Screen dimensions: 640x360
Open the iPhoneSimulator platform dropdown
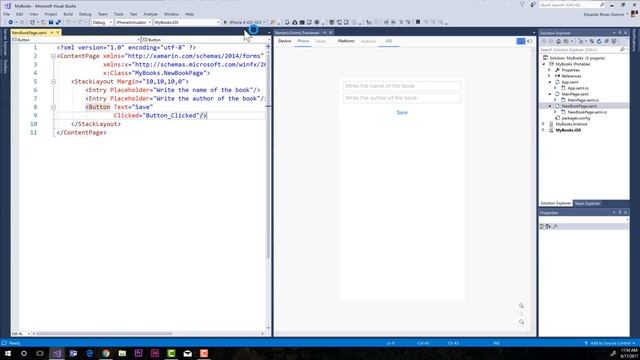(x=133, y=22)
